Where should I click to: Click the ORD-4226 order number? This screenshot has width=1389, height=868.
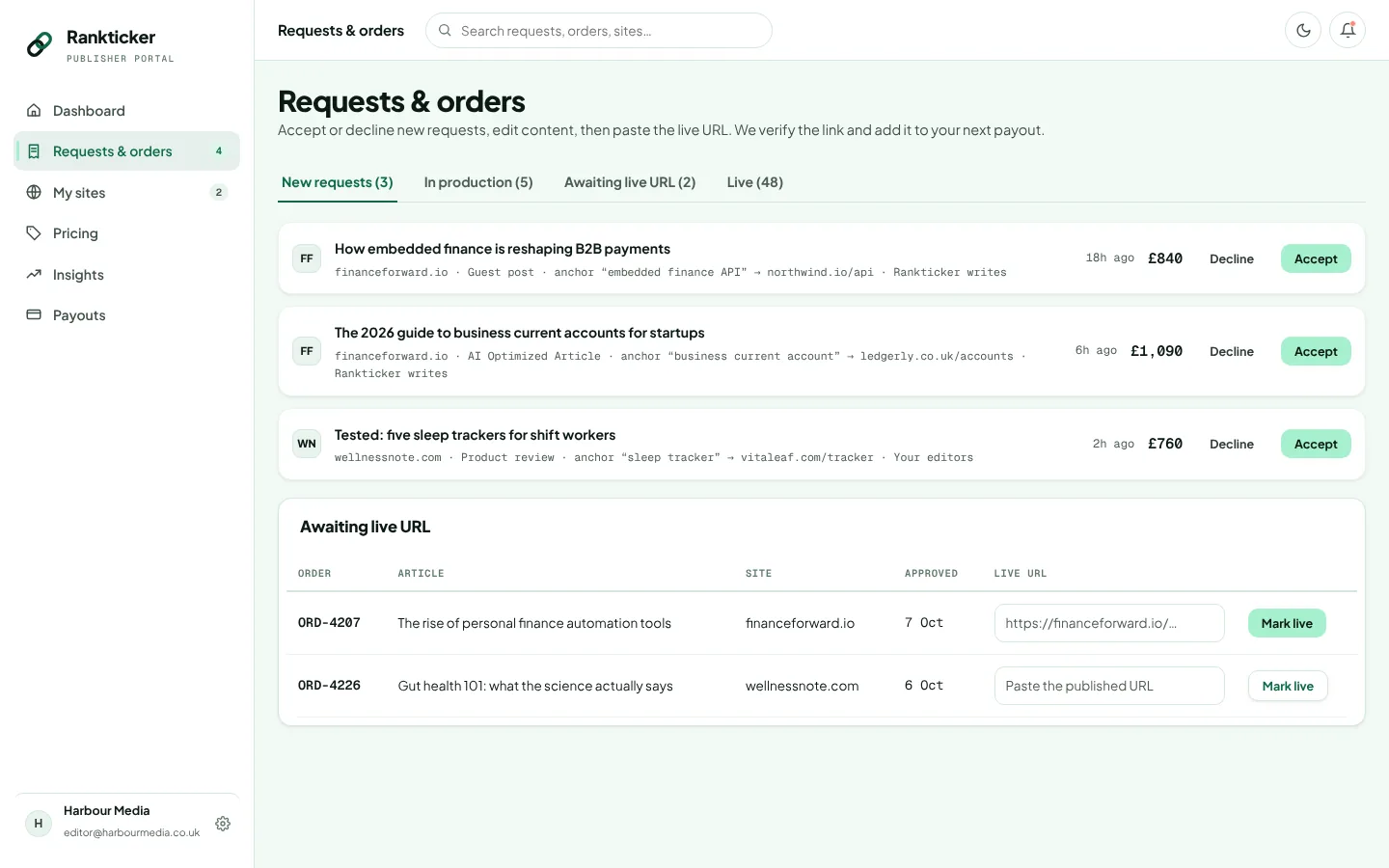329,686
